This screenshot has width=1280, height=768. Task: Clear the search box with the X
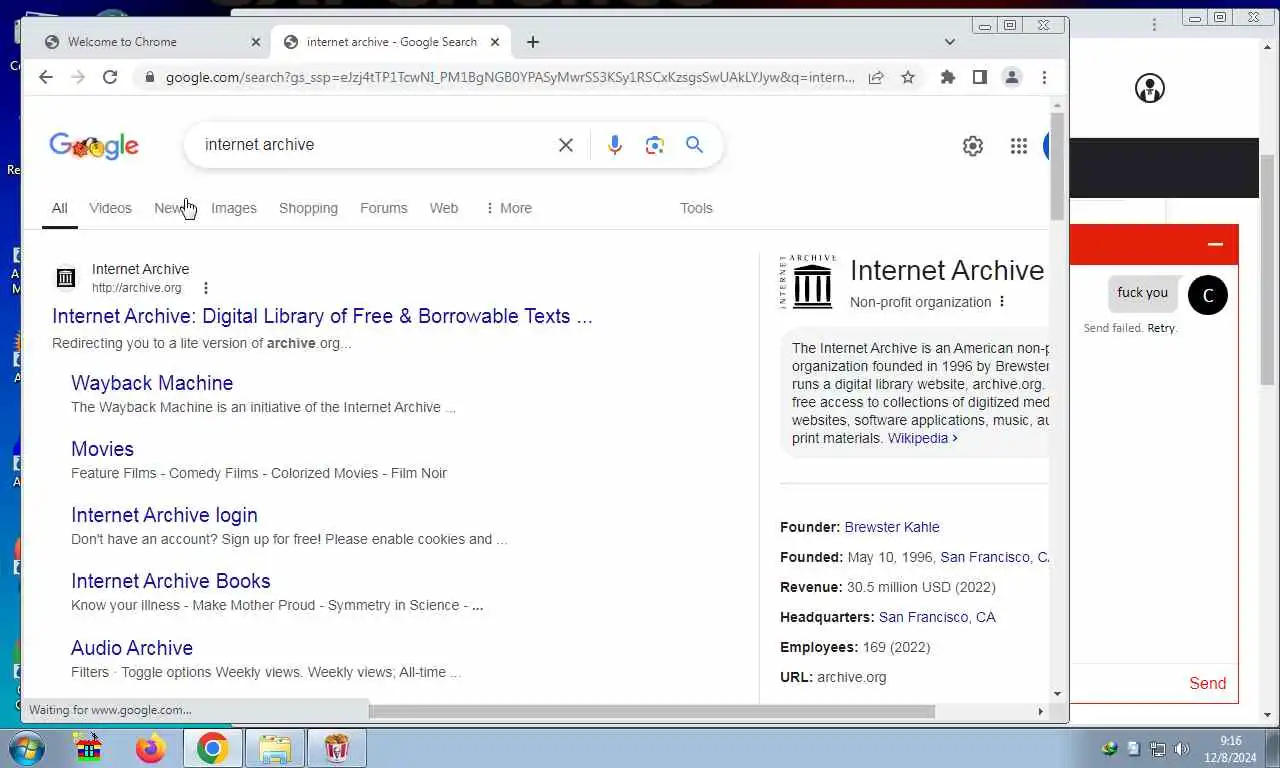566,145
